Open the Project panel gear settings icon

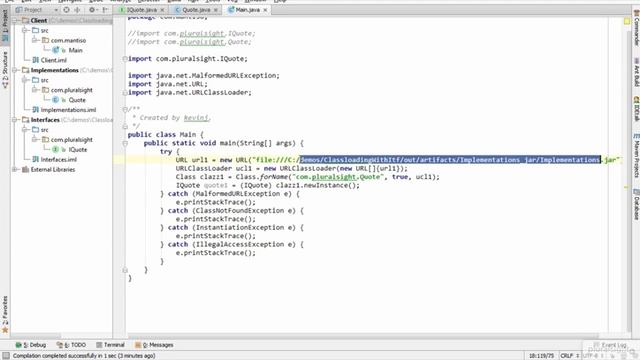pos(92,9)
